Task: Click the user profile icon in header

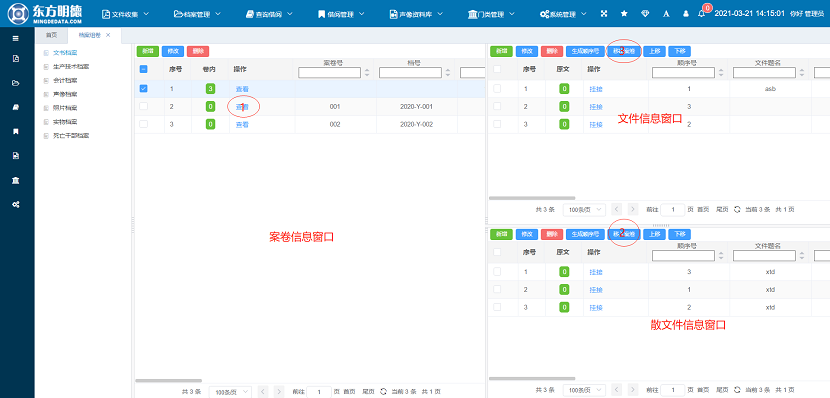Action: coord(686,14)
